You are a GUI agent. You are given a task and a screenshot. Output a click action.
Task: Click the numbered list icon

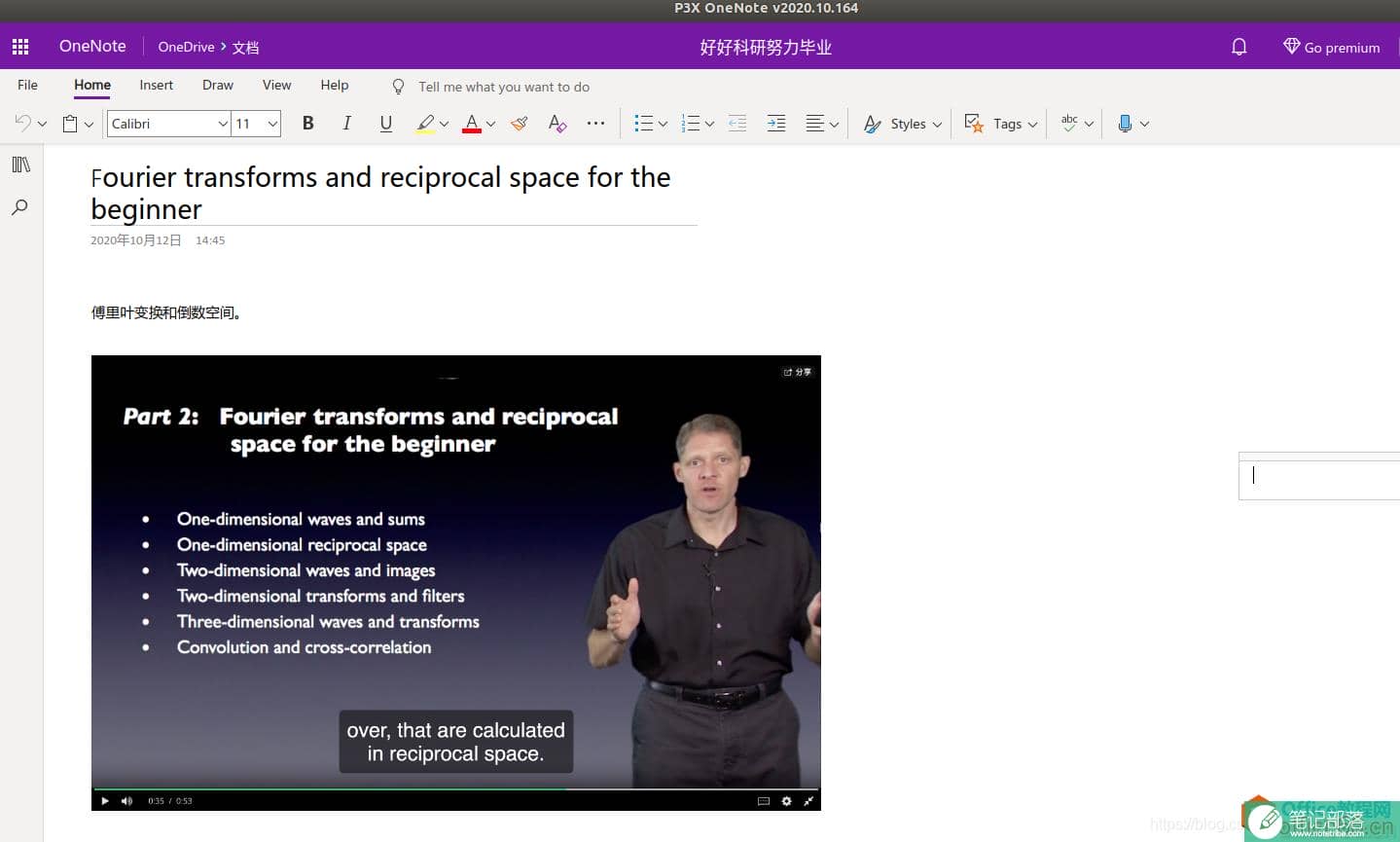click(691, 124)
